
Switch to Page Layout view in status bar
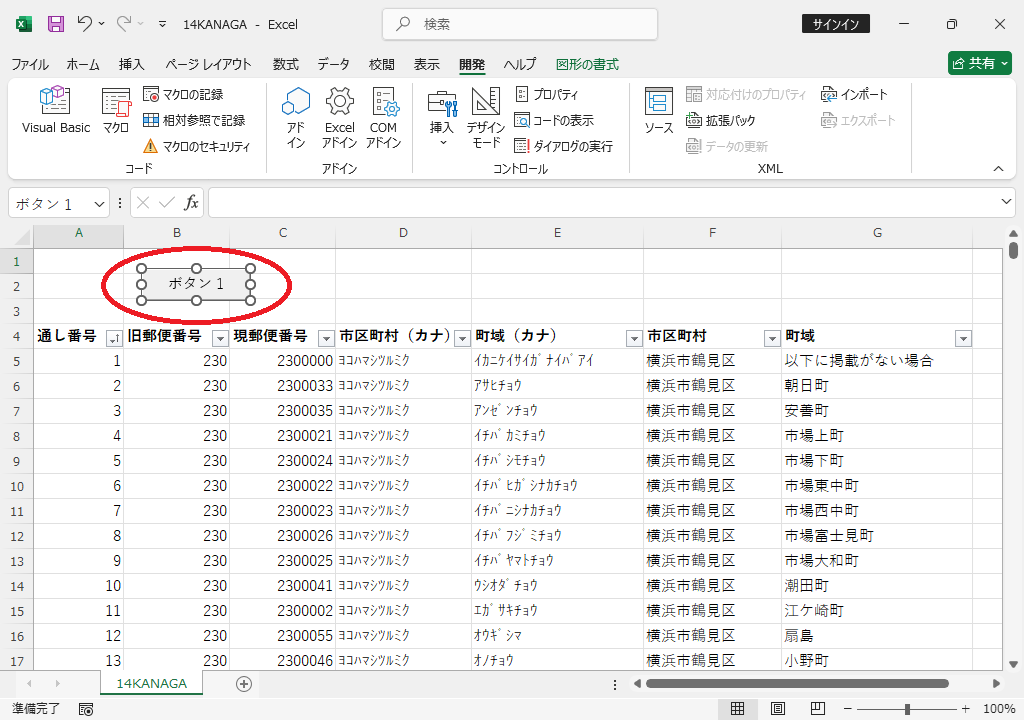pyautogui.click(x=778, y=708)
